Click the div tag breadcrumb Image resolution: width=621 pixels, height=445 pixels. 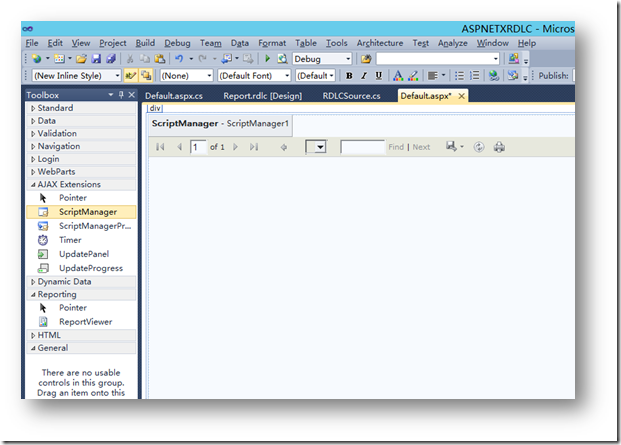pos(155,108)
